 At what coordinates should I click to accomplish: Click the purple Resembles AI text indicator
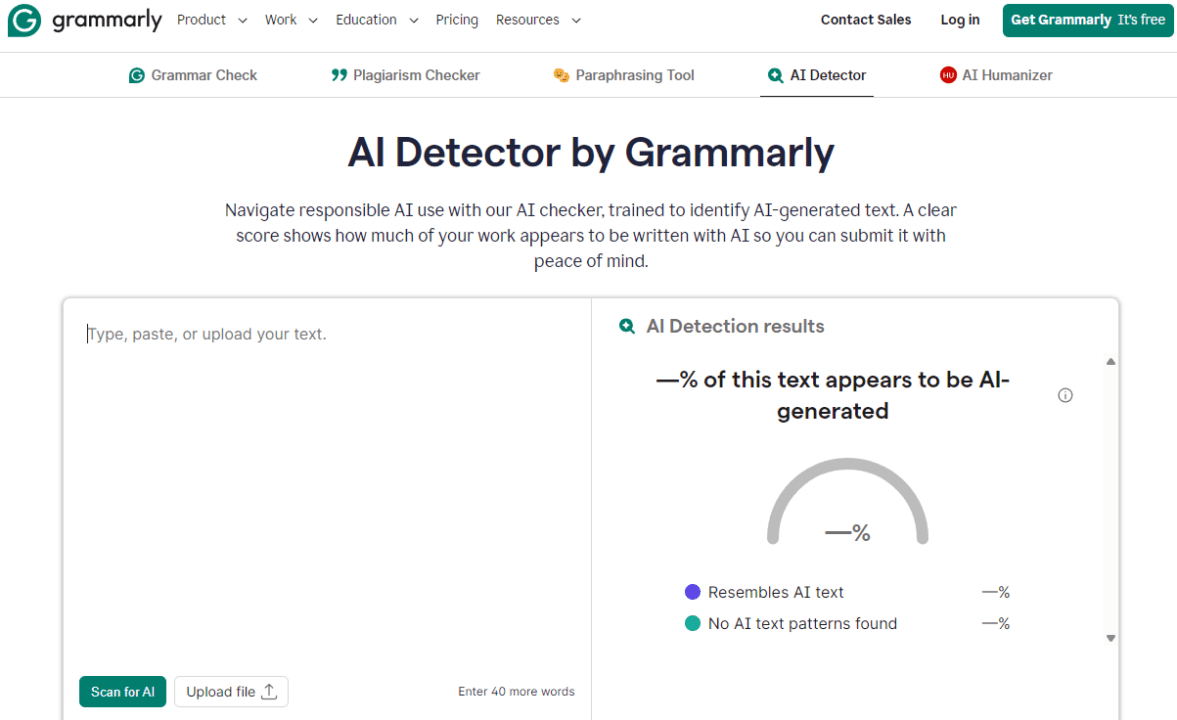point(693,592)
